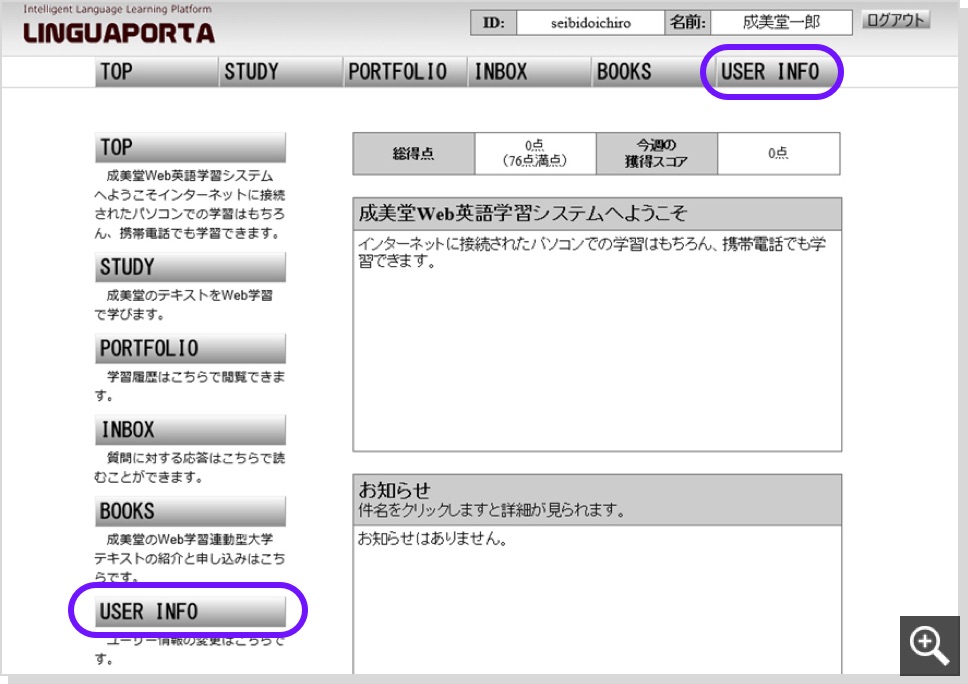Click the ID input field showing seibidoichiro
This screenshot has width=968, height=684.
click(586, 20)
